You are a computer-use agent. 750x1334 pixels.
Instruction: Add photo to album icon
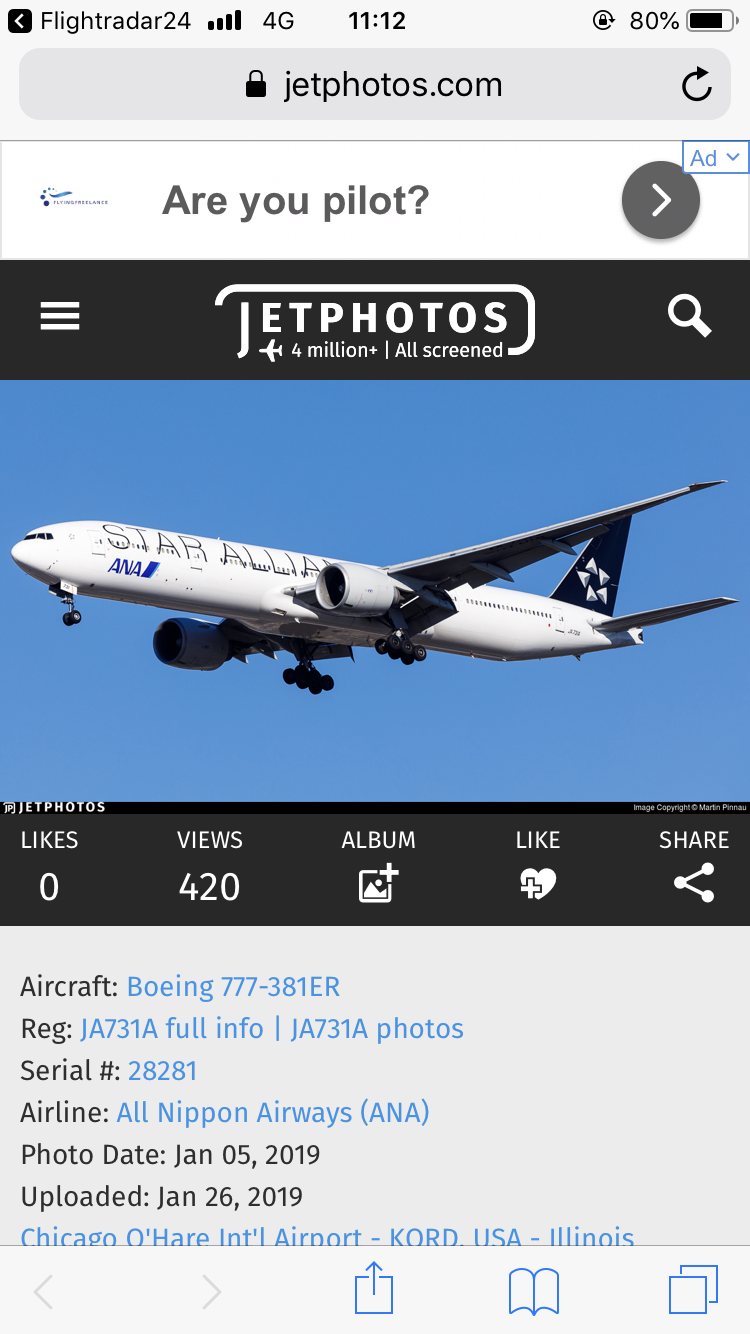(379, 884)
